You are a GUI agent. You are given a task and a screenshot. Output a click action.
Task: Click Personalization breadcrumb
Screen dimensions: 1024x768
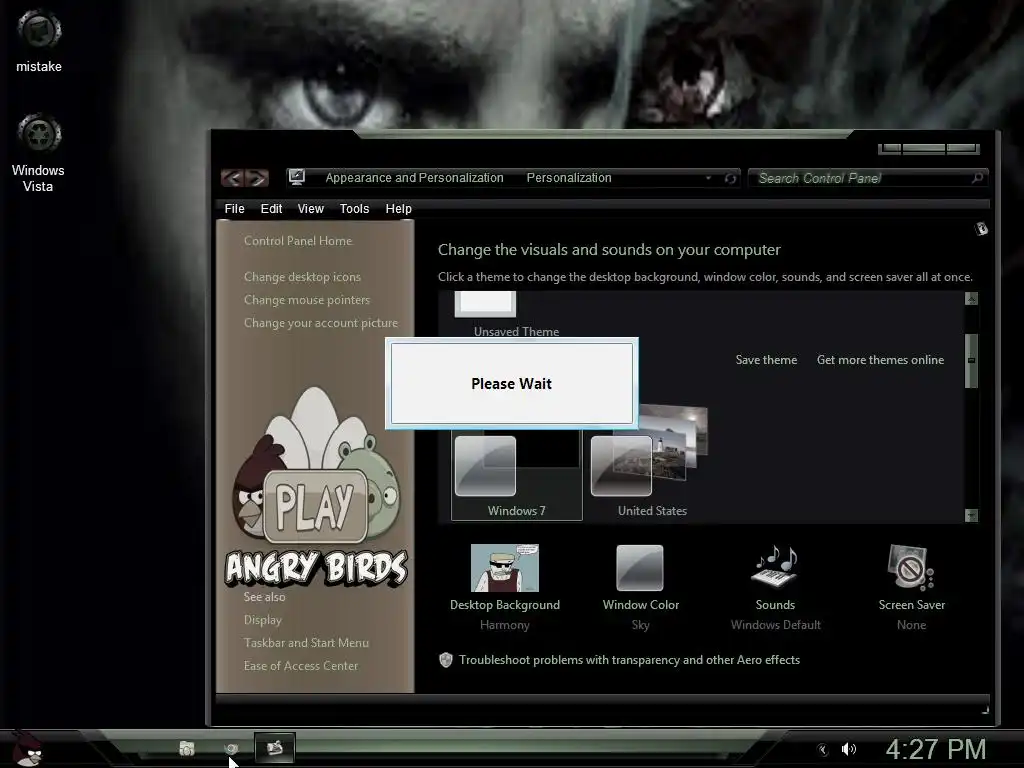tap(569, 178)
